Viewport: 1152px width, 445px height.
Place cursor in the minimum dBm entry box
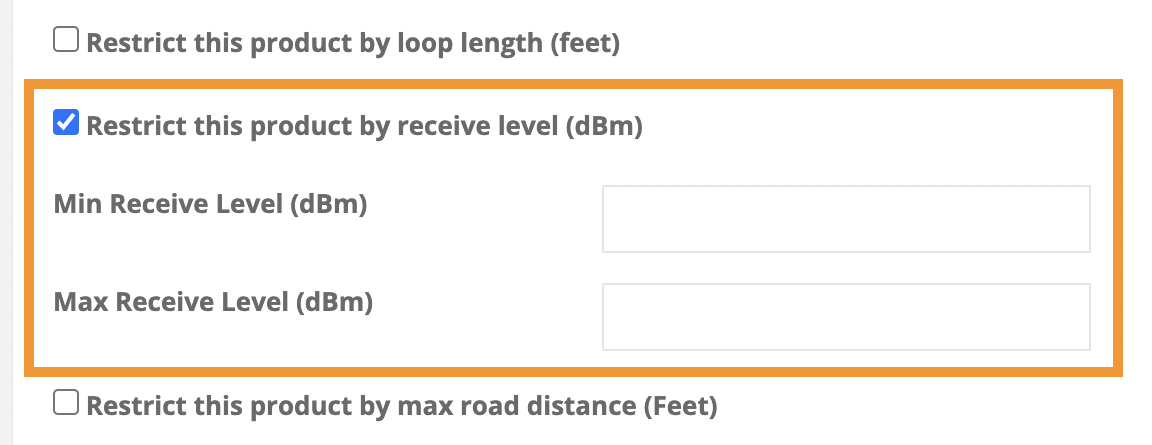pos(845,219)
